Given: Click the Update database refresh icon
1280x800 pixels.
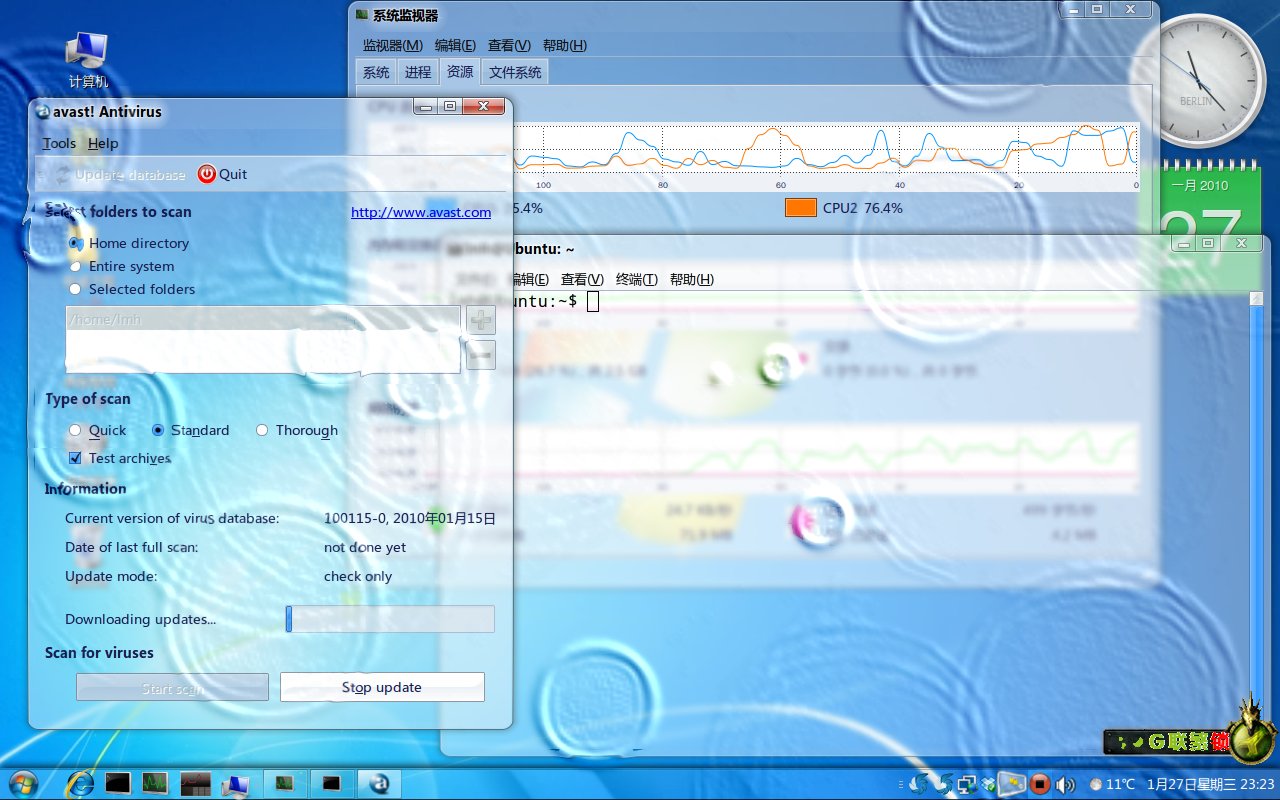Looking at the screenshot, I should (x=62, y=174).
